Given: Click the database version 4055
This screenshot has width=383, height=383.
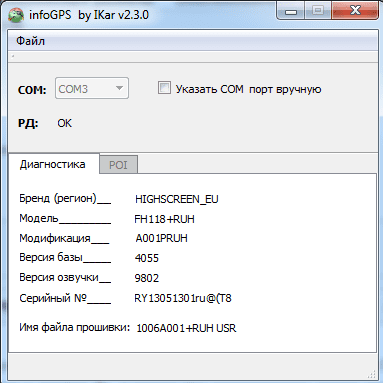Looking at the screenshot, I should click(147, 258).
